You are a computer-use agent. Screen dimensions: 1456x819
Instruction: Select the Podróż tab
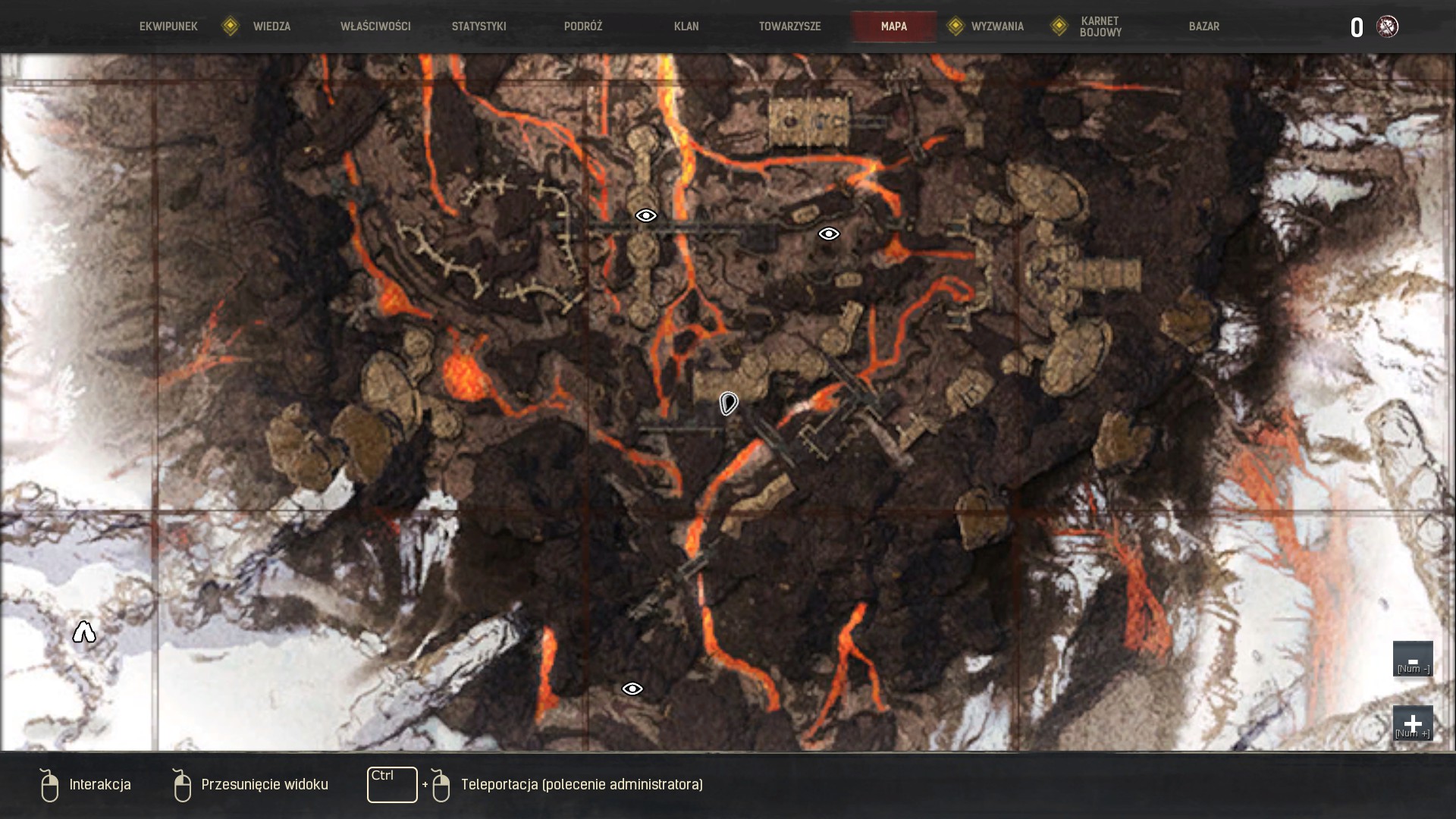click(x=583, y=27)
